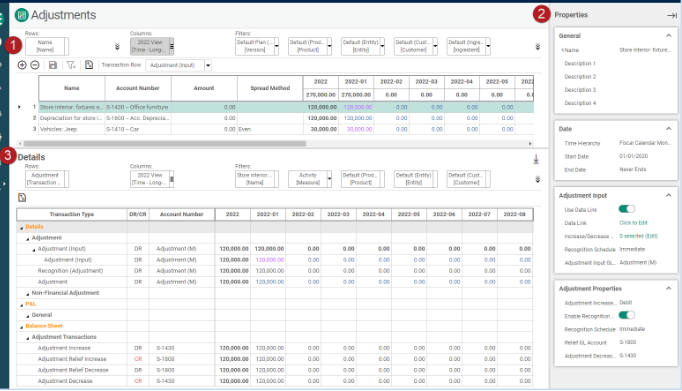Collapse the Adjustment Input properties section
The width and height of the screenshot is (682, 391).
point(669,195)
